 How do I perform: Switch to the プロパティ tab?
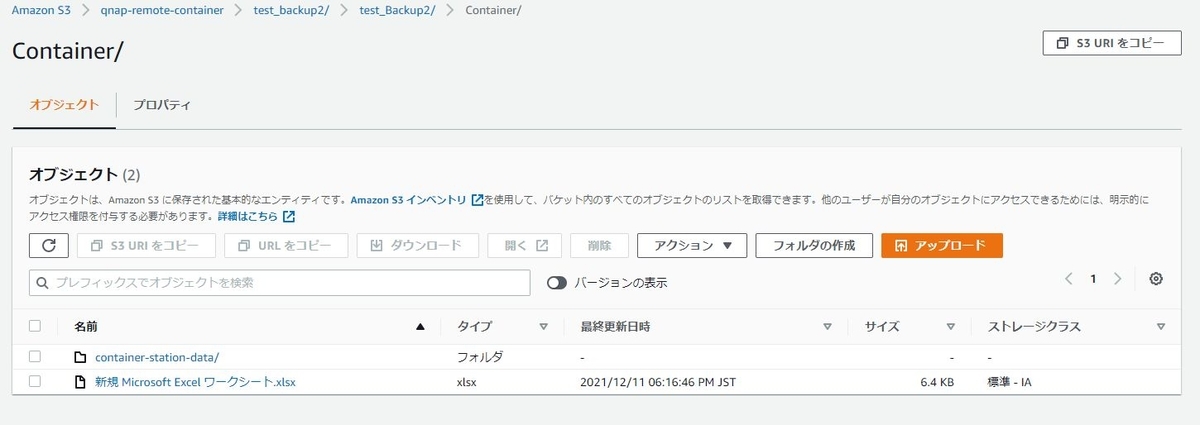pos(162,105)
